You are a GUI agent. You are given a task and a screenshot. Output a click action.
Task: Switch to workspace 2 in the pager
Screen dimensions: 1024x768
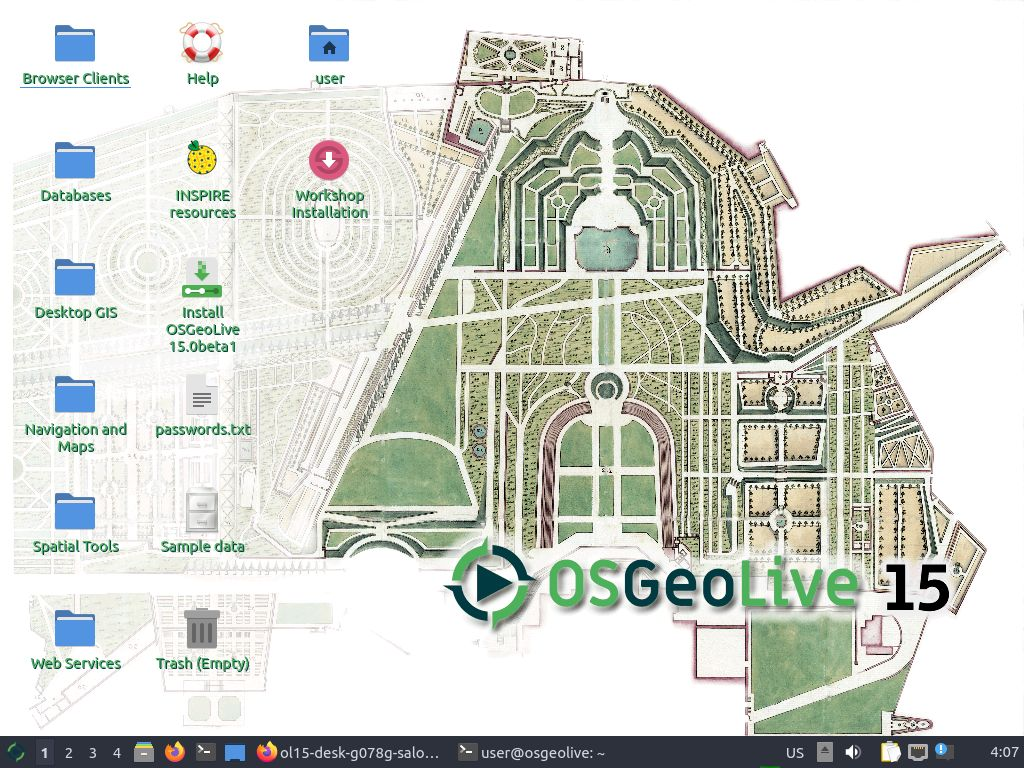tap(69, 753)
